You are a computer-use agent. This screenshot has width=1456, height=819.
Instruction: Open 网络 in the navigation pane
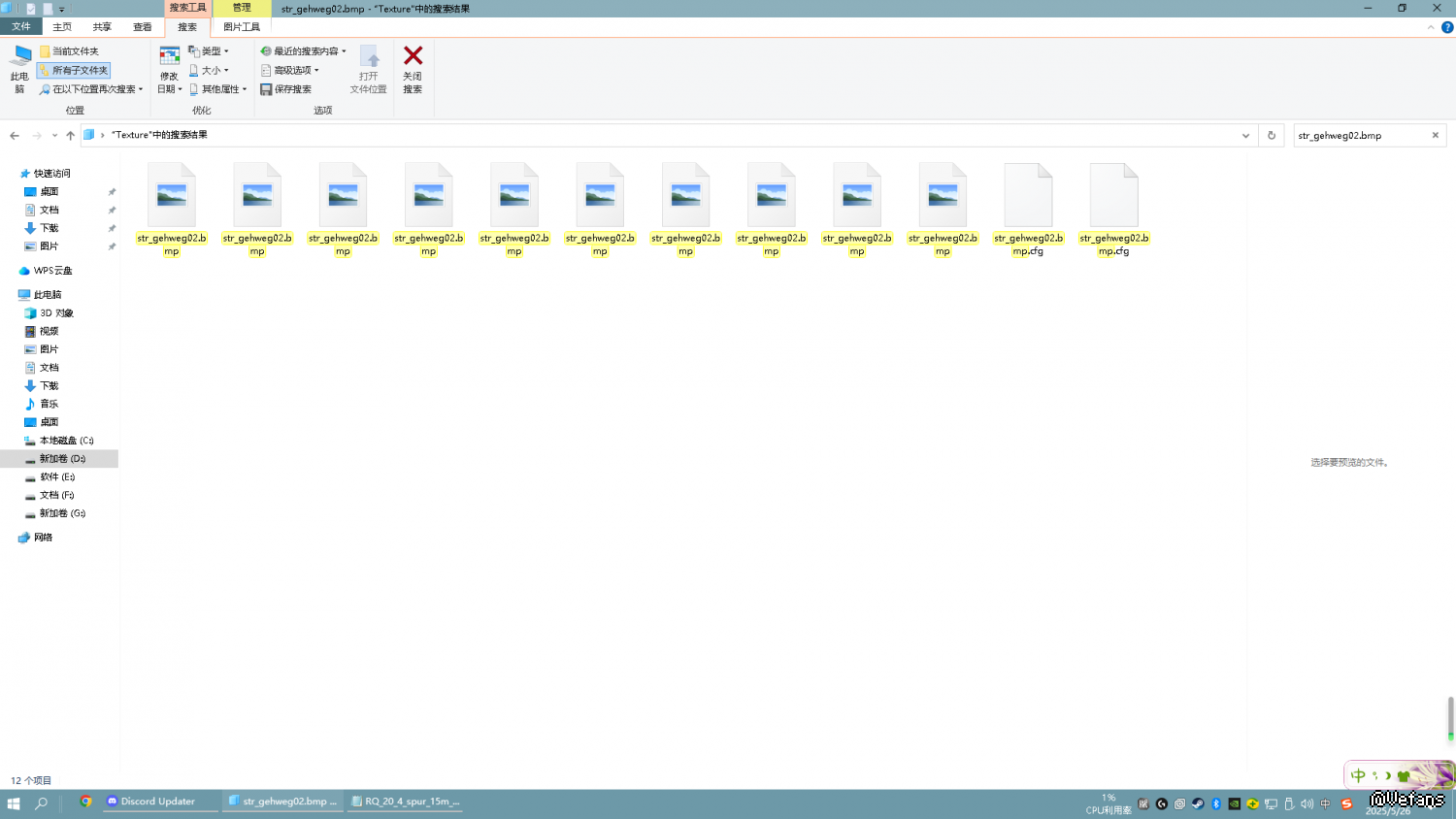coord(36,538)
